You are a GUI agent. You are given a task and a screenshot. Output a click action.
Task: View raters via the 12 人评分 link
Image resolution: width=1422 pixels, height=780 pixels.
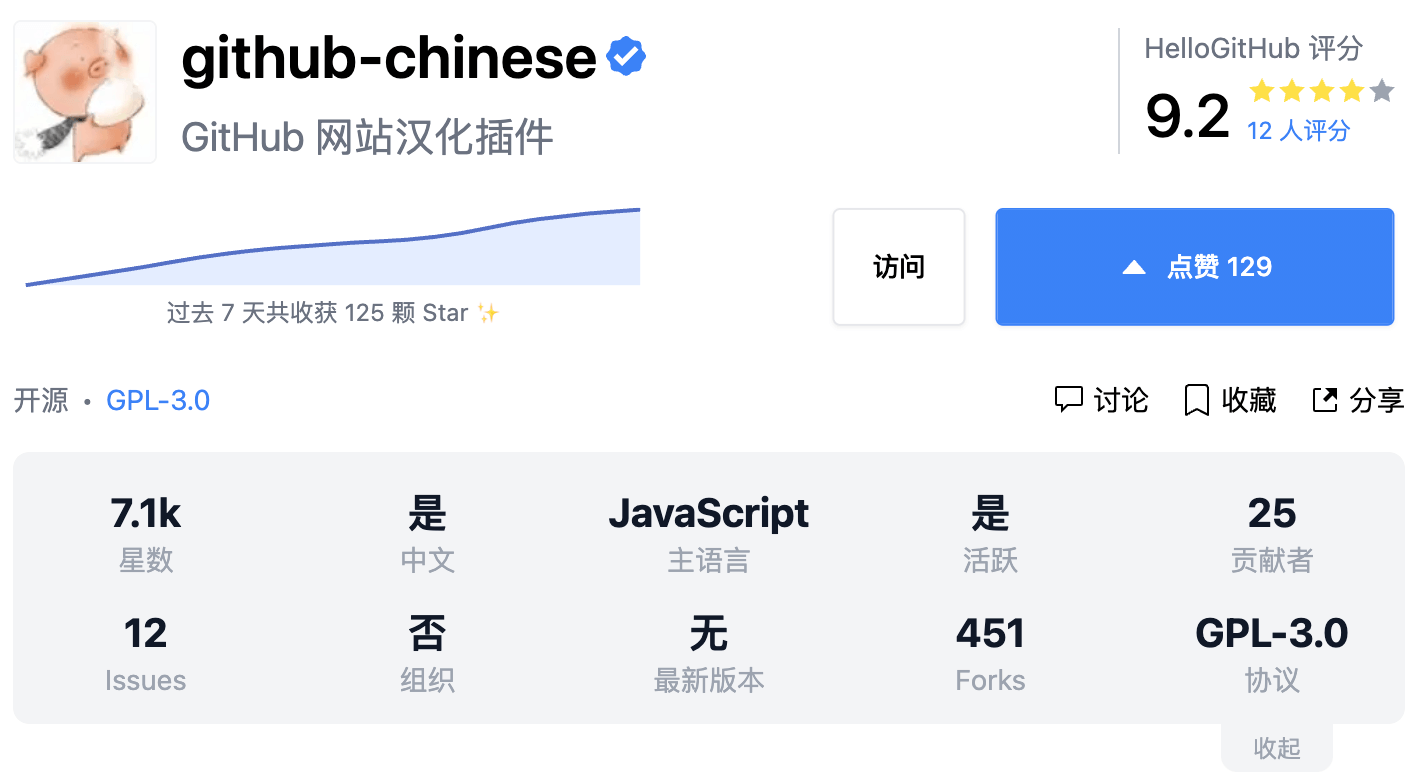pyautogui.click(x=1297, y=130)
